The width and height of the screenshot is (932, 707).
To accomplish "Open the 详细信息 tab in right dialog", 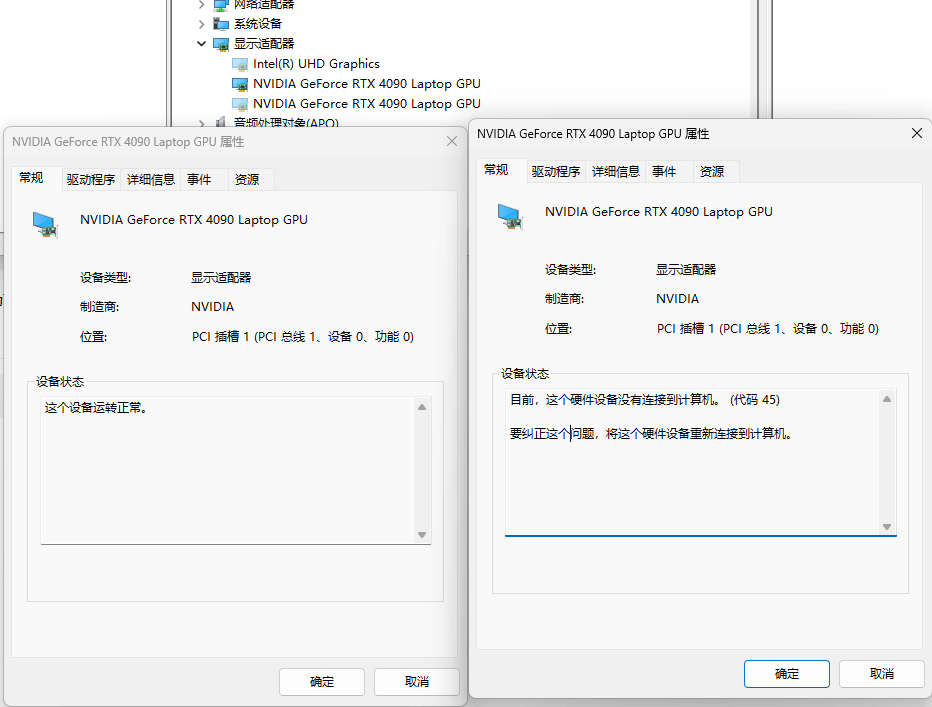I will (616, 170).
